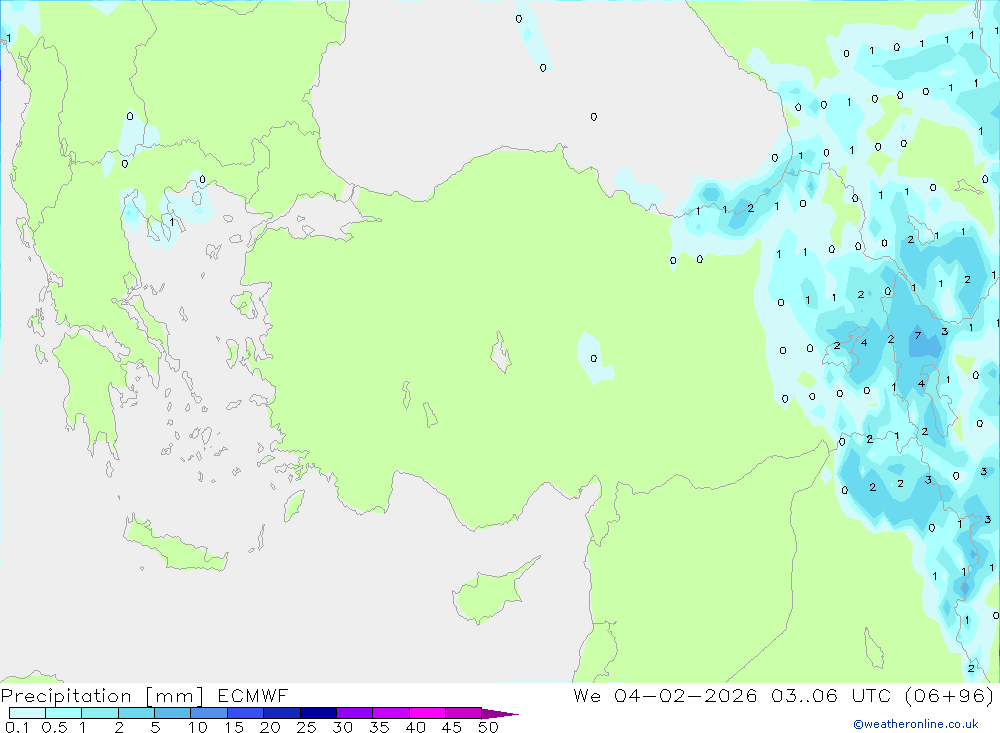This screenshot has height=733, width=1000.
Task: Click the '0' value on the central Anatolia lake patch
Action: pyautogui.click(x=594, y=359)
